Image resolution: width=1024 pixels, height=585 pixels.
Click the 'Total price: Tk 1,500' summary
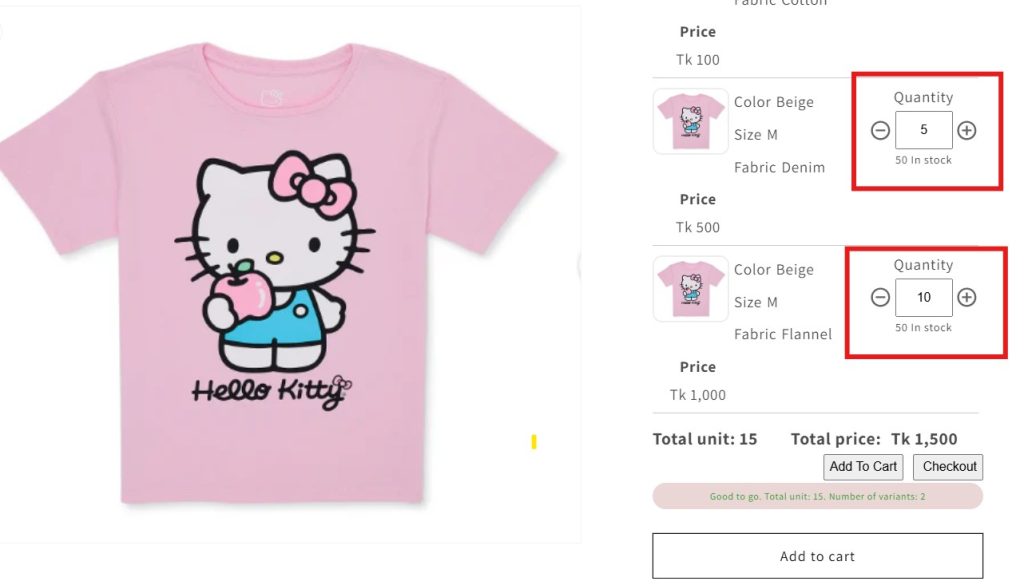coord(874,439)
